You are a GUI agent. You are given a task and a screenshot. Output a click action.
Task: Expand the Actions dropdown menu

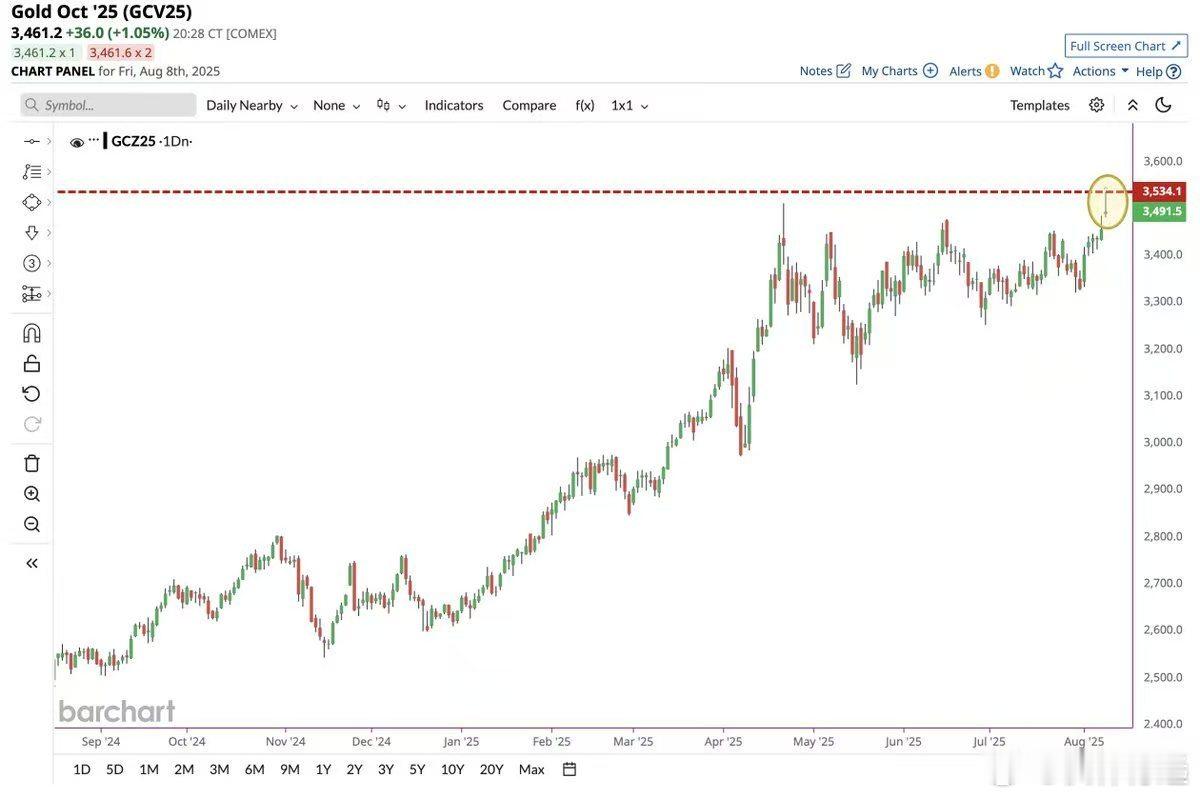[x=1101, y=71]
